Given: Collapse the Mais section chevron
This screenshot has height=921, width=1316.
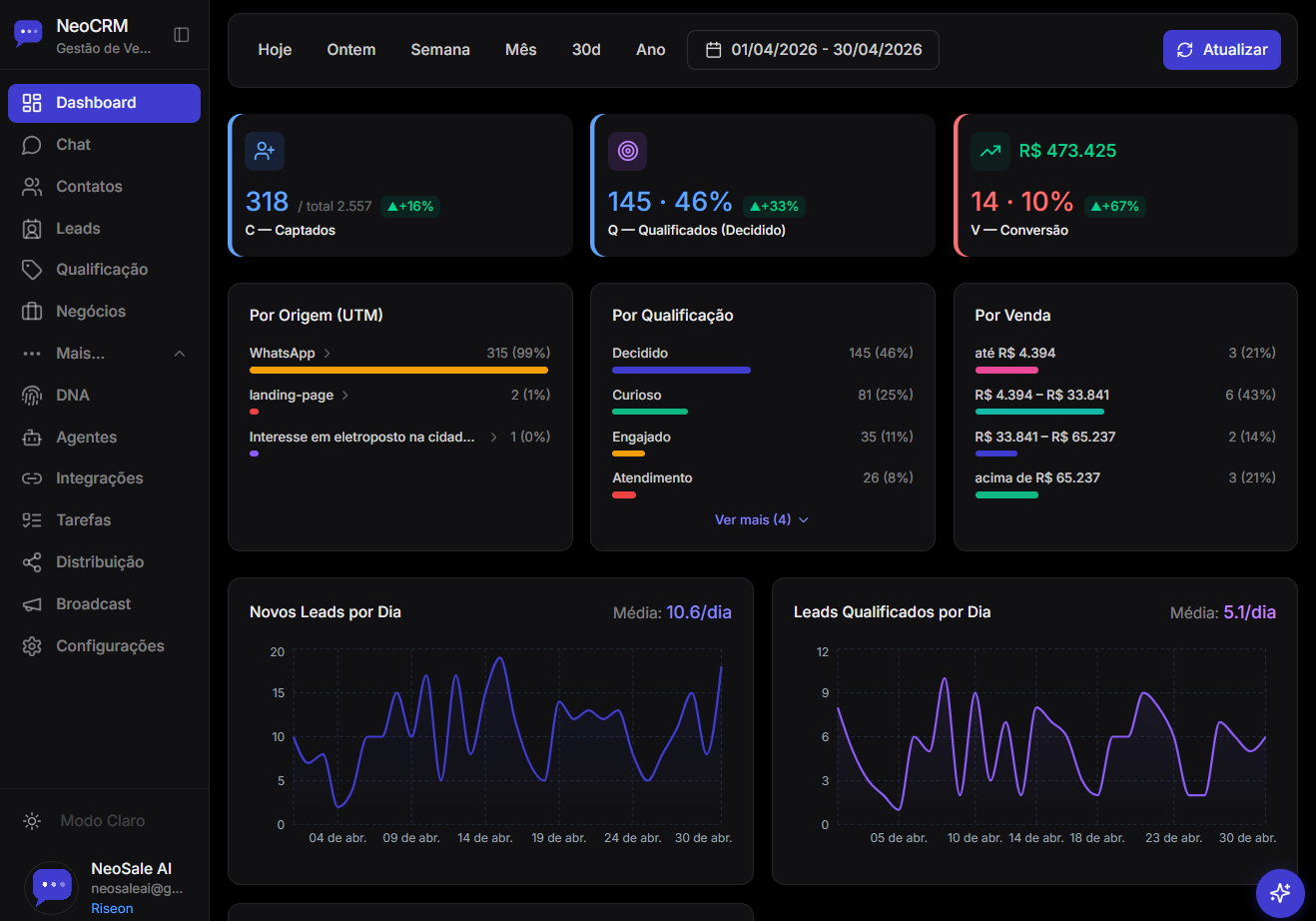Looking at the screenshot, I should [x=180, y=354].
